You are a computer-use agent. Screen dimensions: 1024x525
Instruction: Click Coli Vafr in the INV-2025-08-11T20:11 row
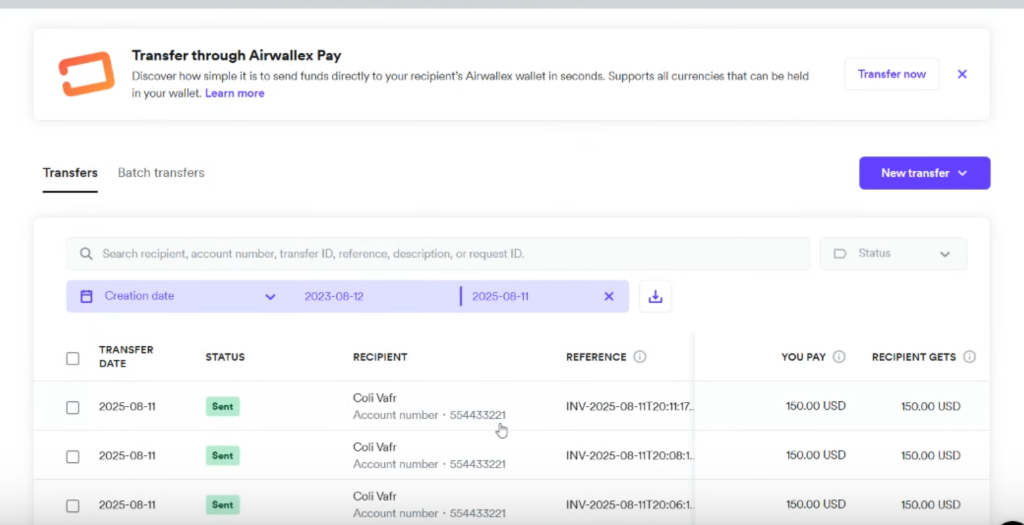pos(375,398)
